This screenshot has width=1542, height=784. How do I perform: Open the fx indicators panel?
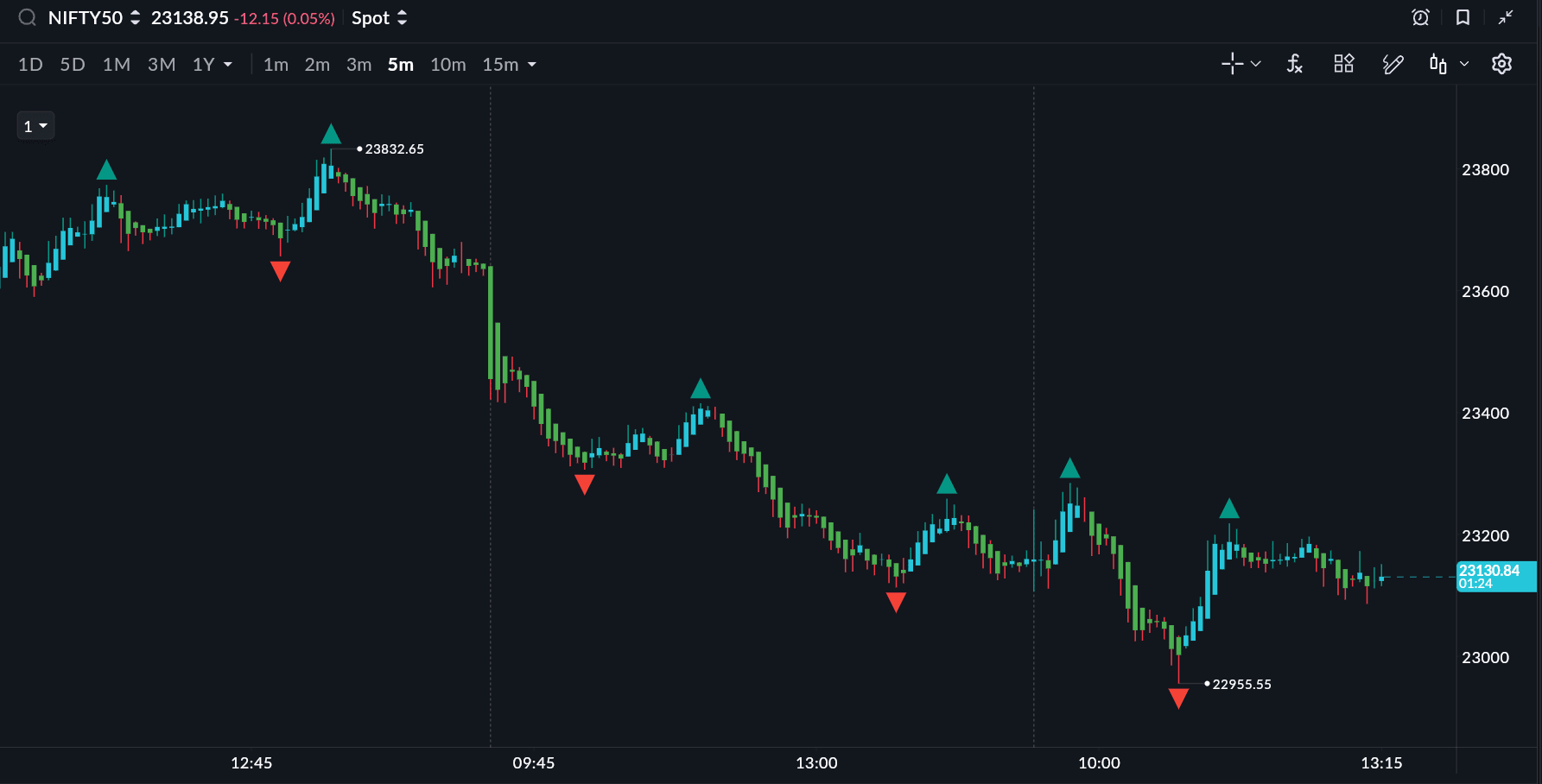pyautogui.click(x=1294, y=64)
